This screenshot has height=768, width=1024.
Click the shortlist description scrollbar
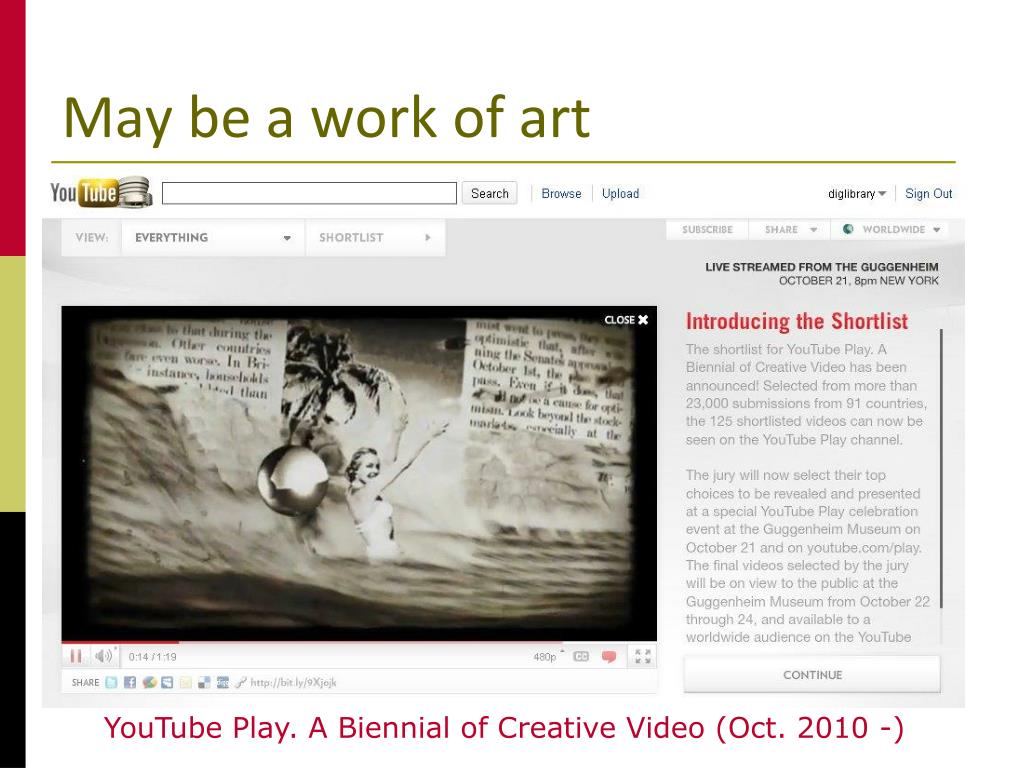tap(941, 469)
